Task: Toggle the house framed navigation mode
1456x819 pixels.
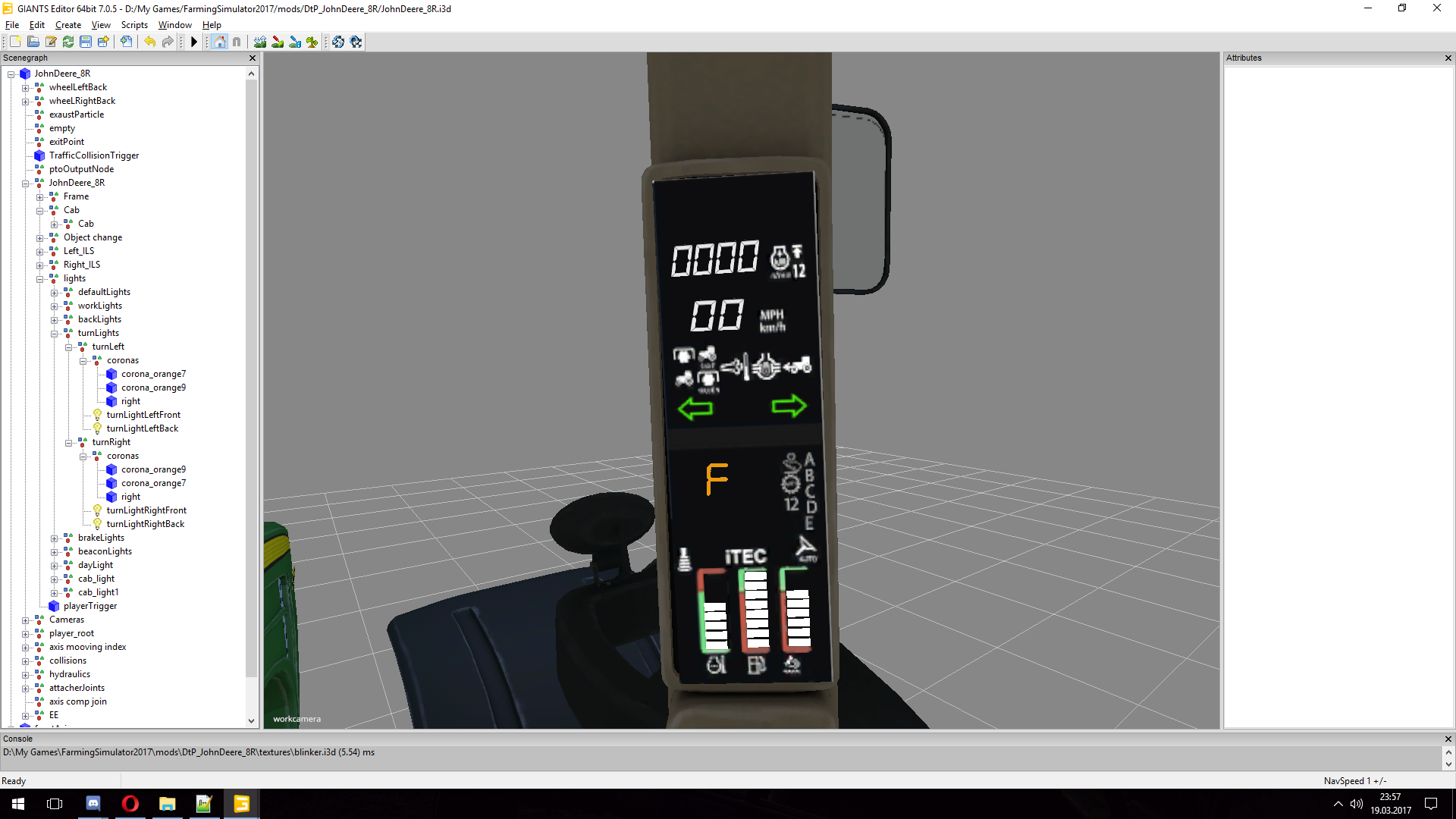Action: [x=219, y=42]
